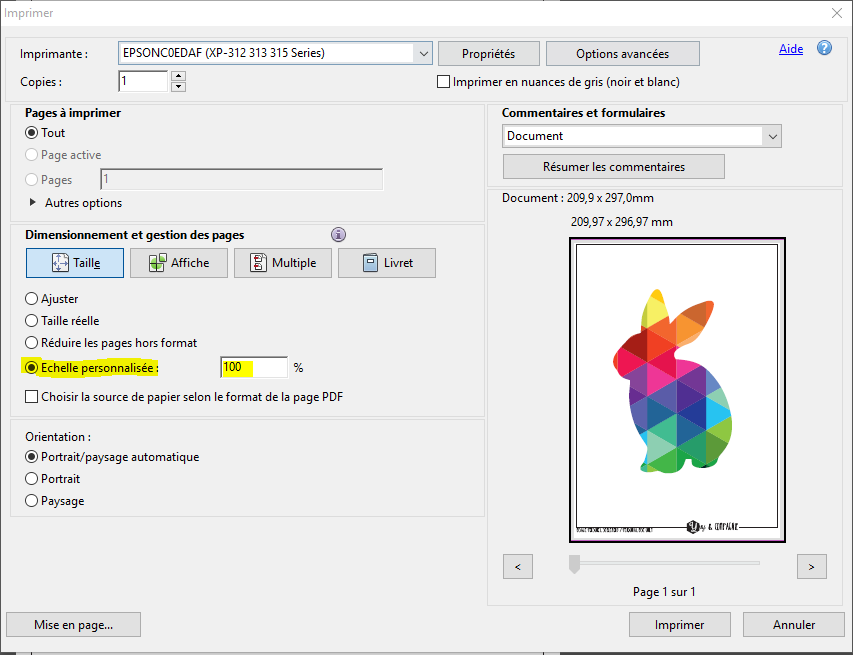Click the purple info icon beside Dimensionnement

point(338,234)
